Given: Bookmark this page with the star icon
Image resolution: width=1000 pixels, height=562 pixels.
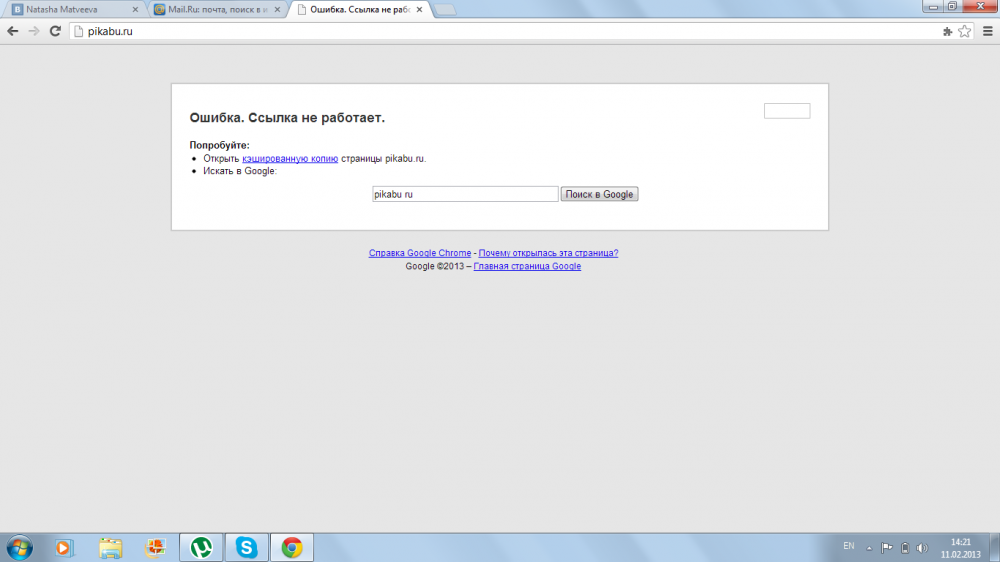Looking at the screenshot, I should point(965,31).
